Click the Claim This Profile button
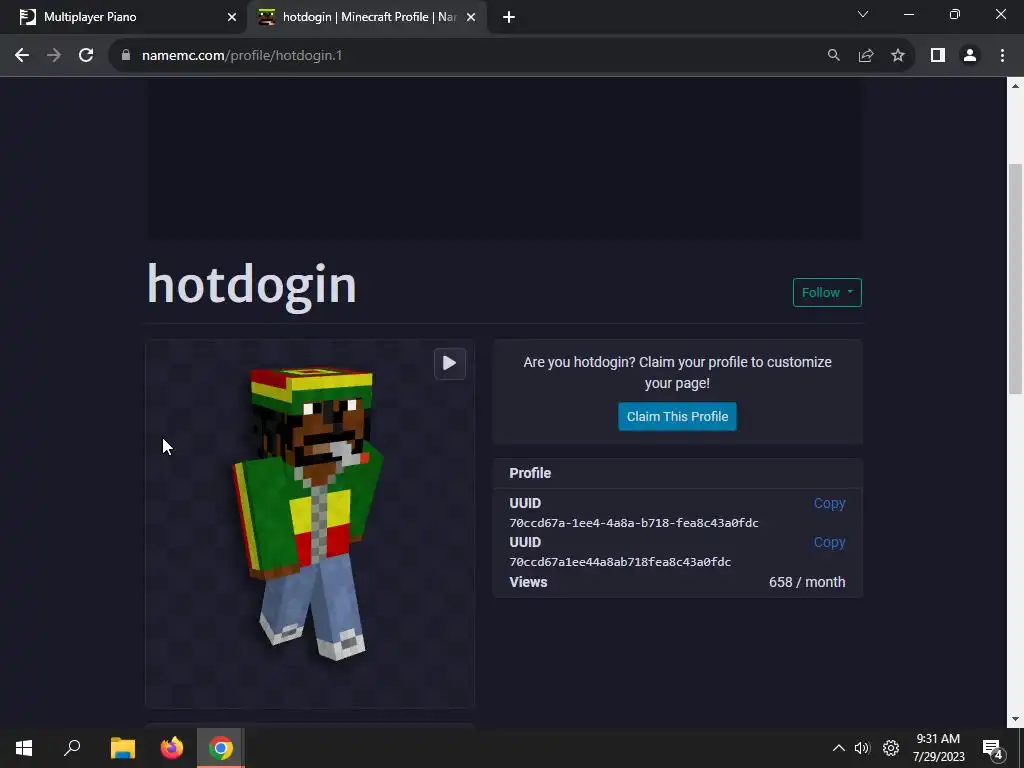The image size is (1024, 768). tap(677, 417)
